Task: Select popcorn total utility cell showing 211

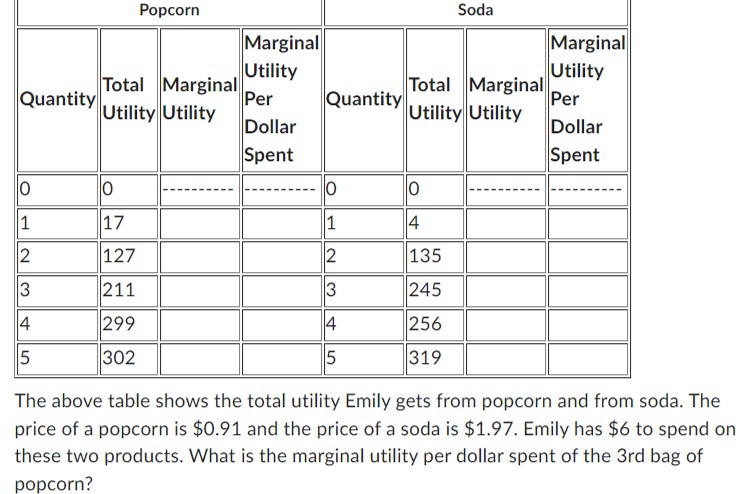Action: point(129,290)
